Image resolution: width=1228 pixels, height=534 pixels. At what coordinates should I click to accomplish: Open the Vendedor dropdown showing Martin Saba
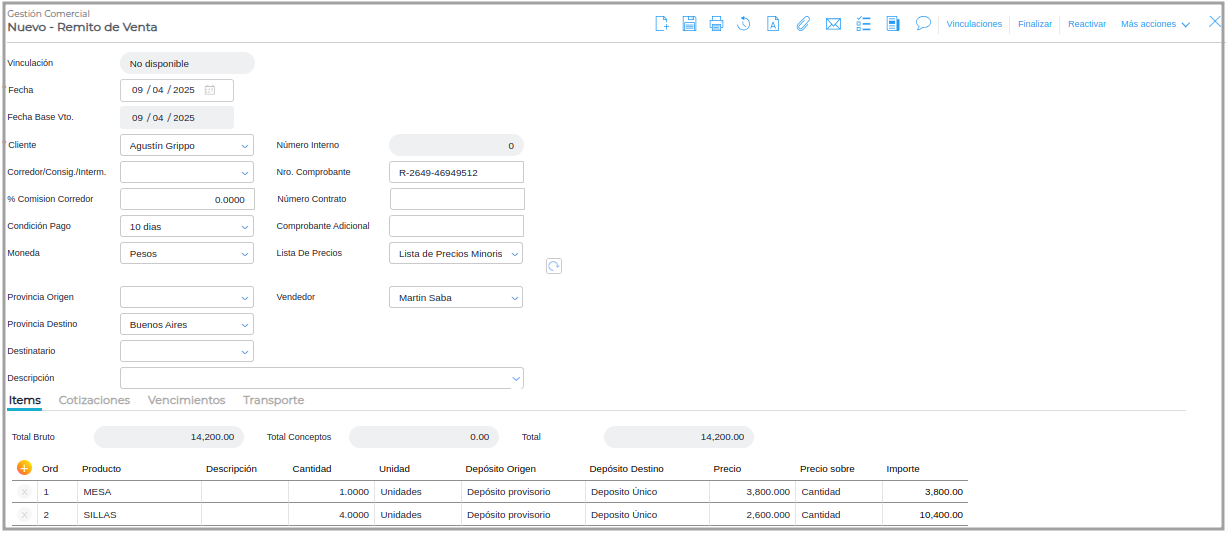pos(456,298)
